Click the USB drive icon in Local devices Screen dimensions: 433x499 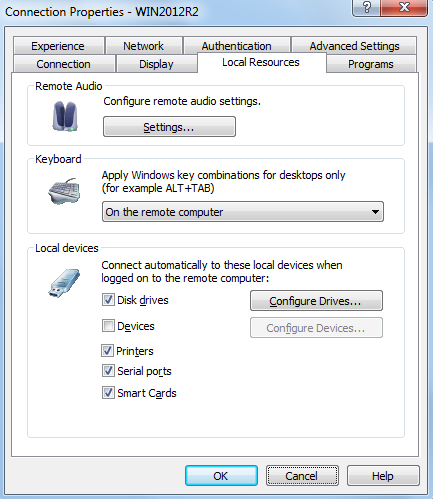point(64,283)
